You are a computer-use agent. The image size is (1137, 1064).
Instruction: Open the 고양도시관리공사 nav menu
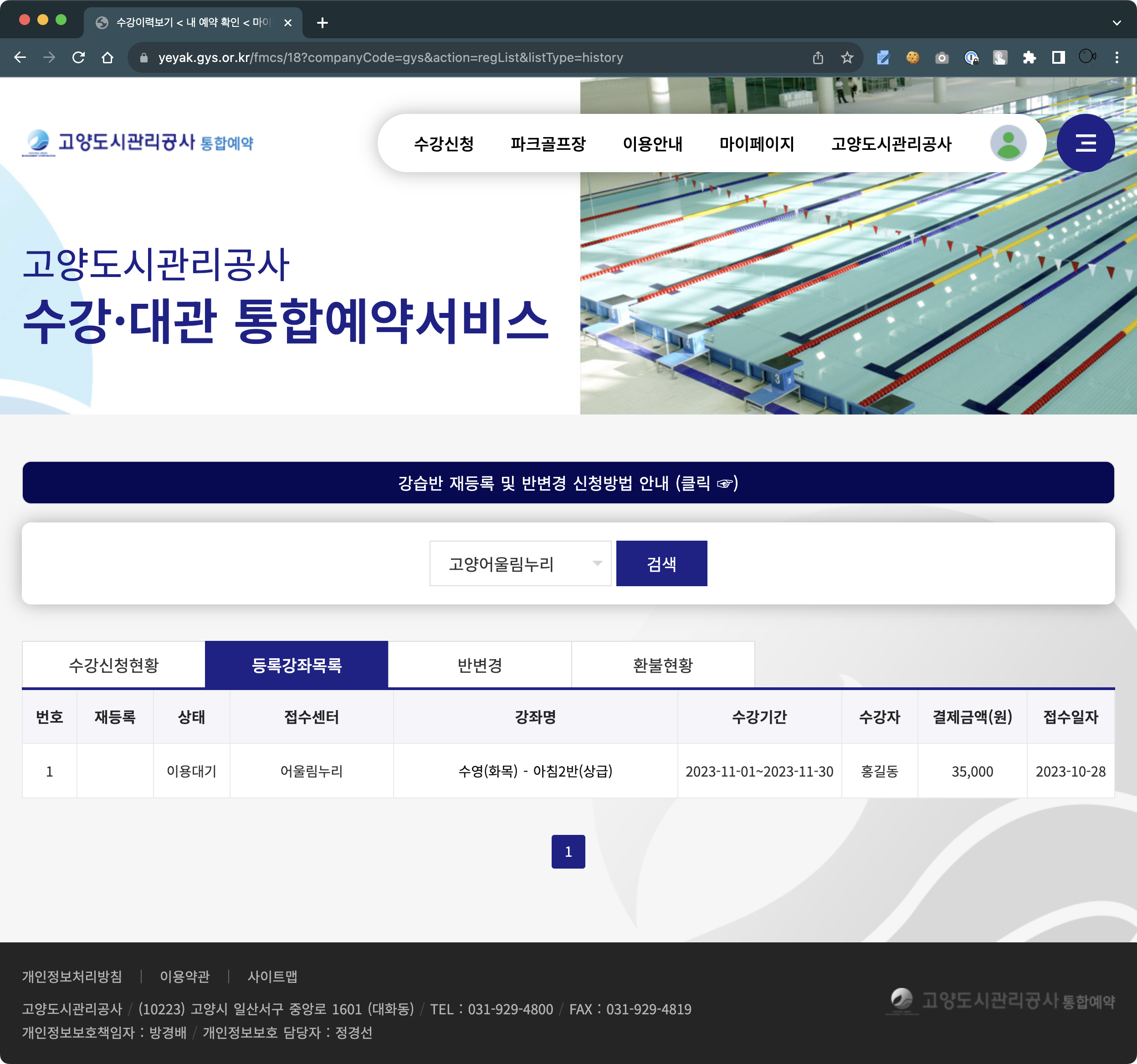click(891, 143)
